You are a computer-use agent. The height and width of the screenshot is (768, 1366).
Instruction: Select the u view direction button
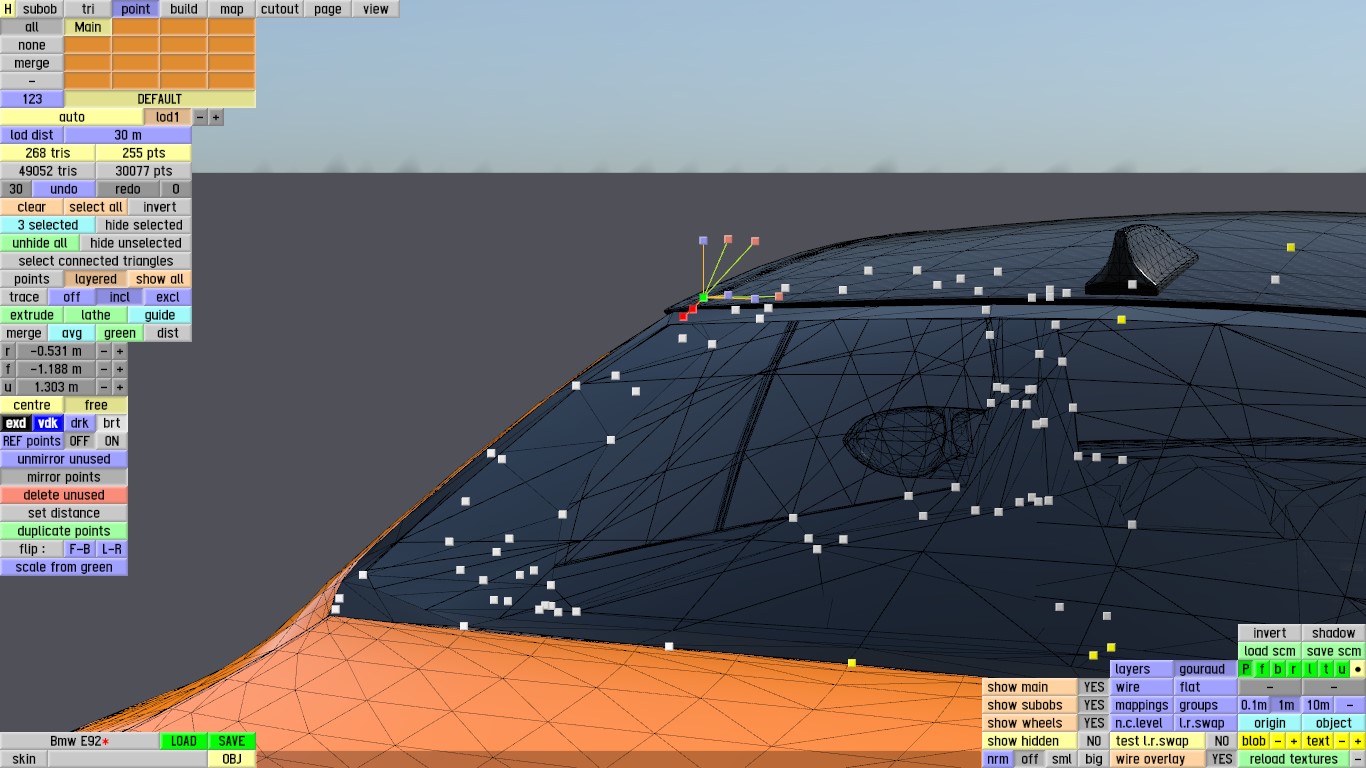1342,669
